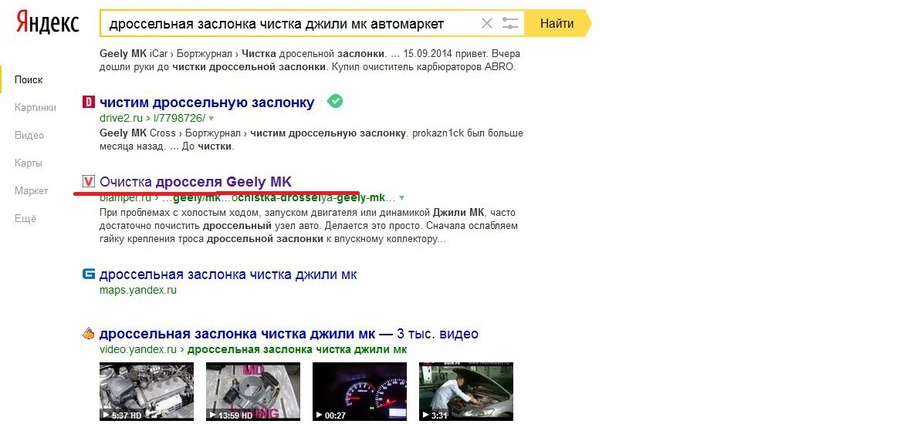Click snippet text about очиститель карбюраторов ABRO

click(310, 60)
